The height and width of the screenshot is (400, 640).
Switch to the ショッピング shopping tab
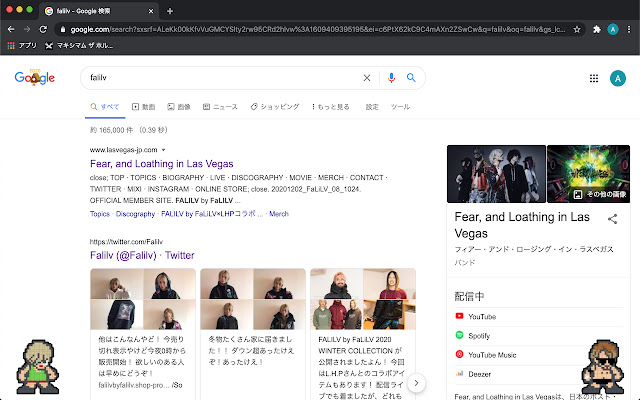click(x=275, y=107)
